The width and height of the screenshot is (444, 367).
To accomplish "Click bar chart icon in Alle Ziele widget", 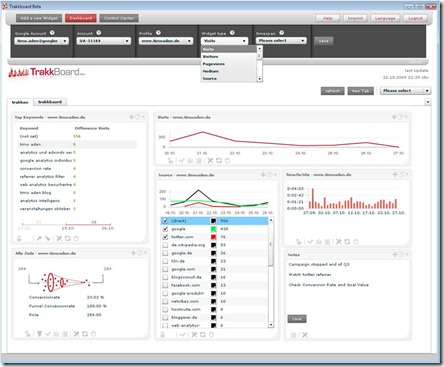I will pyautogui.click(x=56, y=334).
